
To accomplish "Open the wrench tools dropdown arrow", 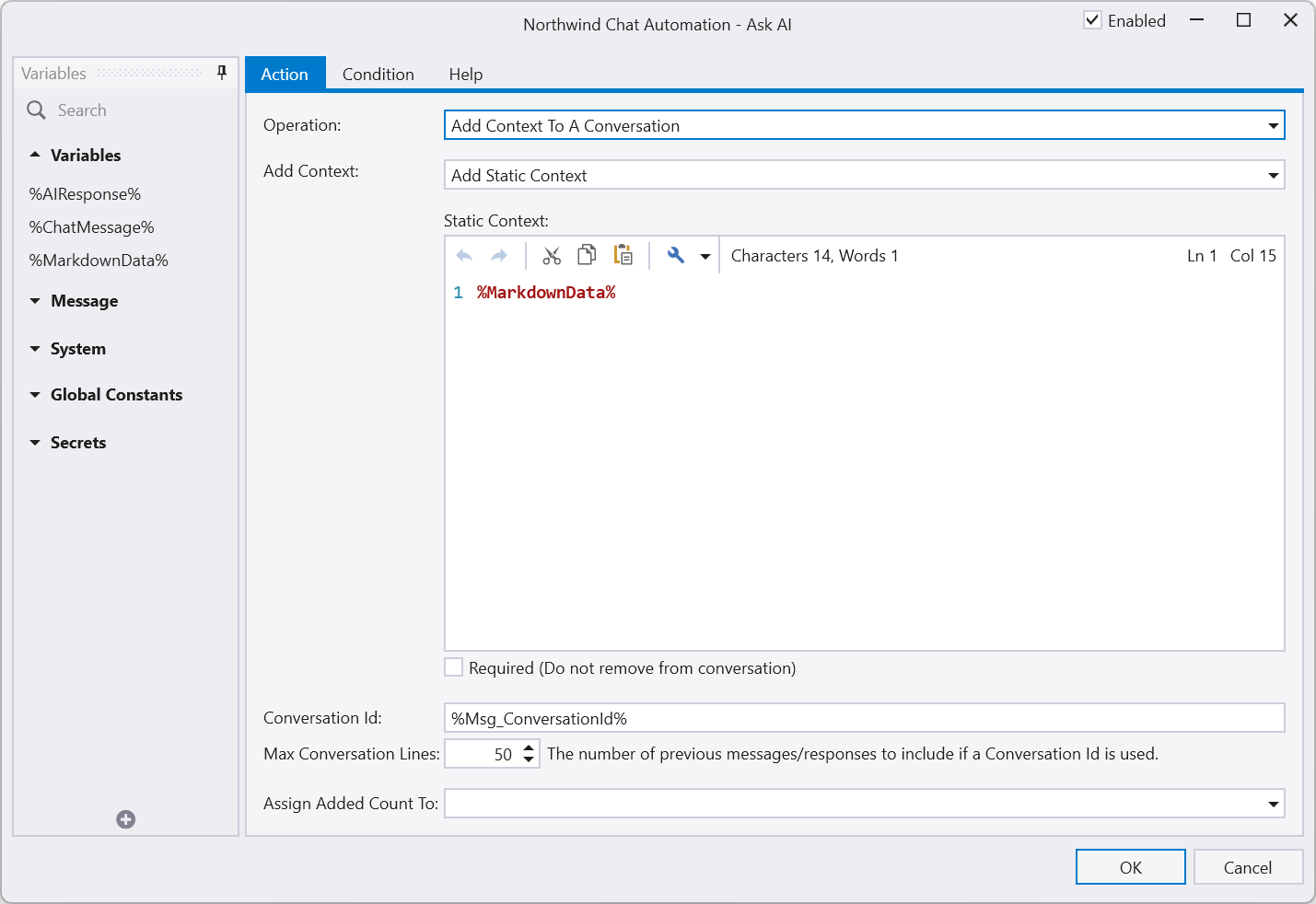I will pyautogui.click(x=705, y=257).
